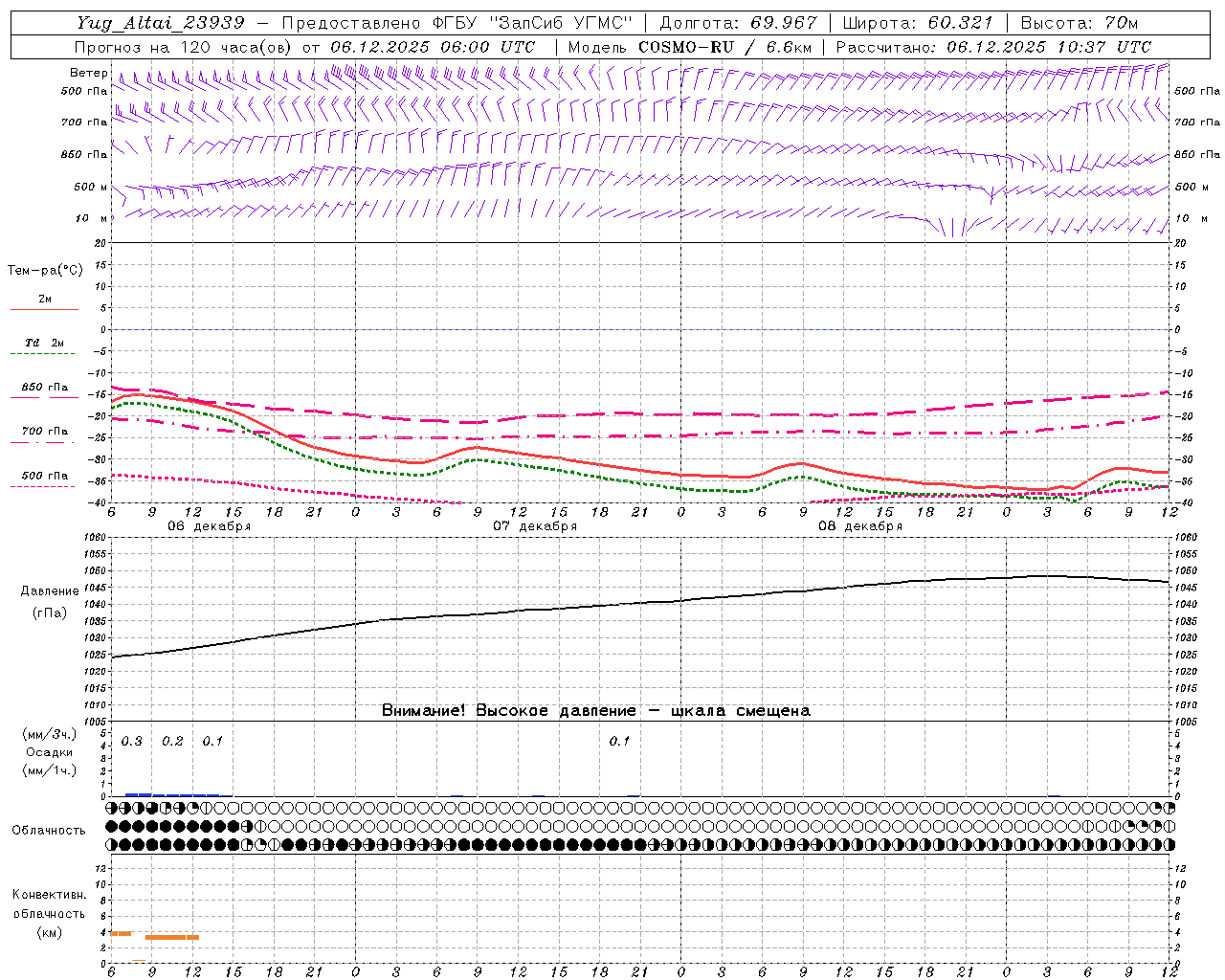The height and width of the screenshot is (980, 1225).
Task: Click the 700 гПа wind level label on right
Action: pyautogui.click(x=1197, y=122)
